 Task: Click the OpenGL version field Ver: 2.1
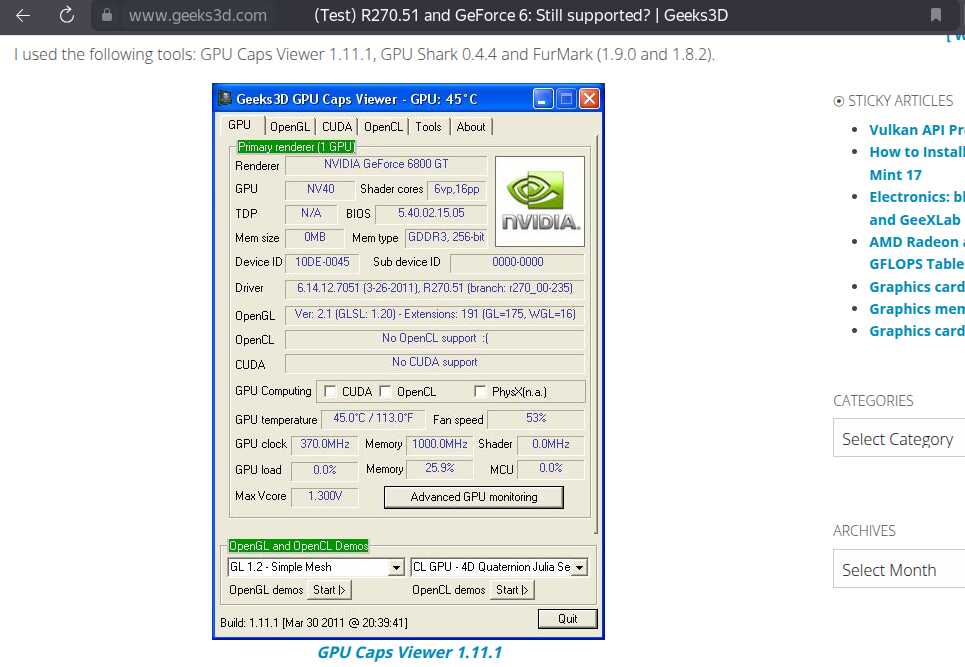click(x=434, y=314)
